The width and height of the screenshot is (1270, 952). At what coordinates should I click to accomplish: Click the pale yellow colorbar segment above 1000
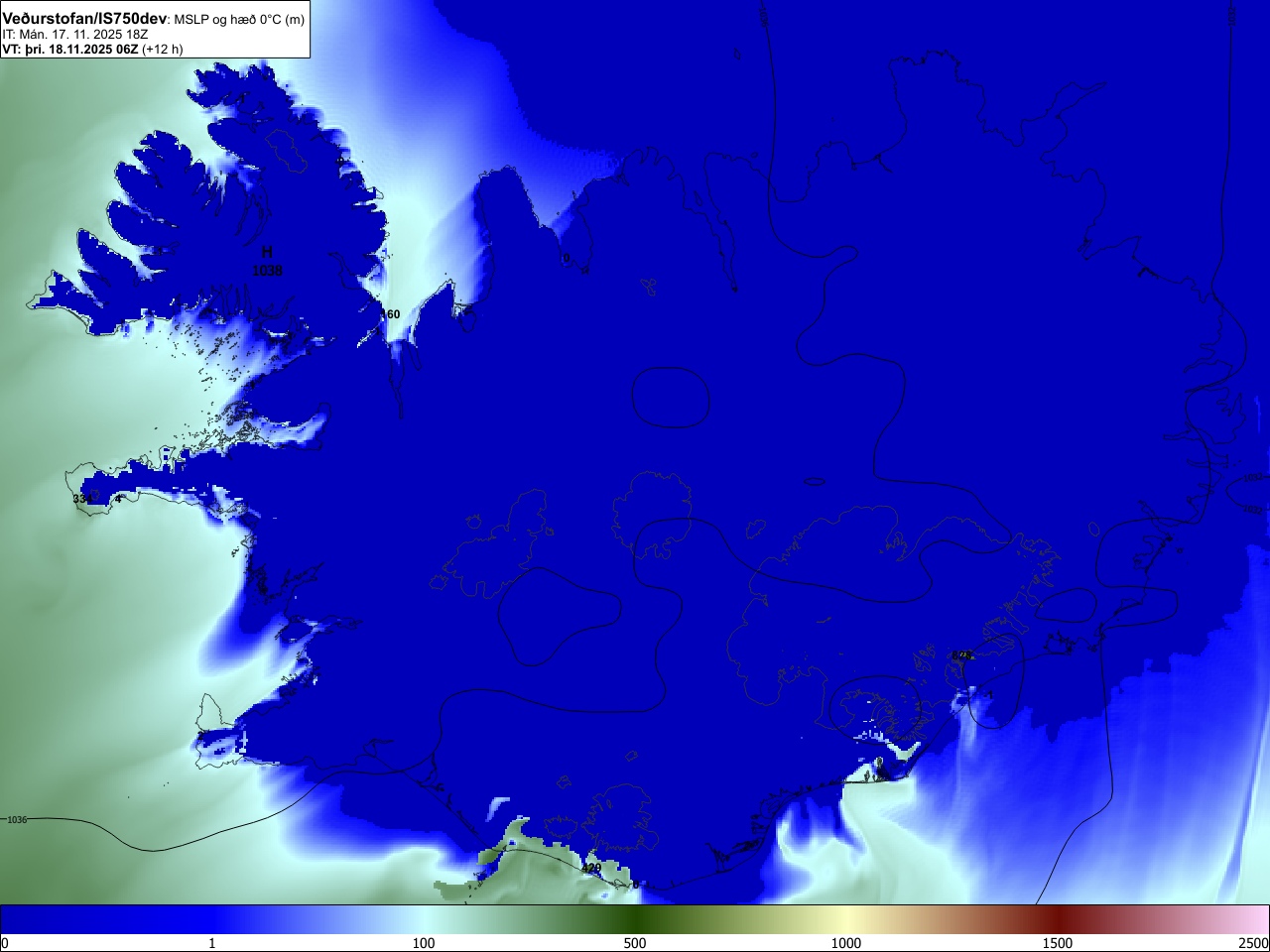846,919
